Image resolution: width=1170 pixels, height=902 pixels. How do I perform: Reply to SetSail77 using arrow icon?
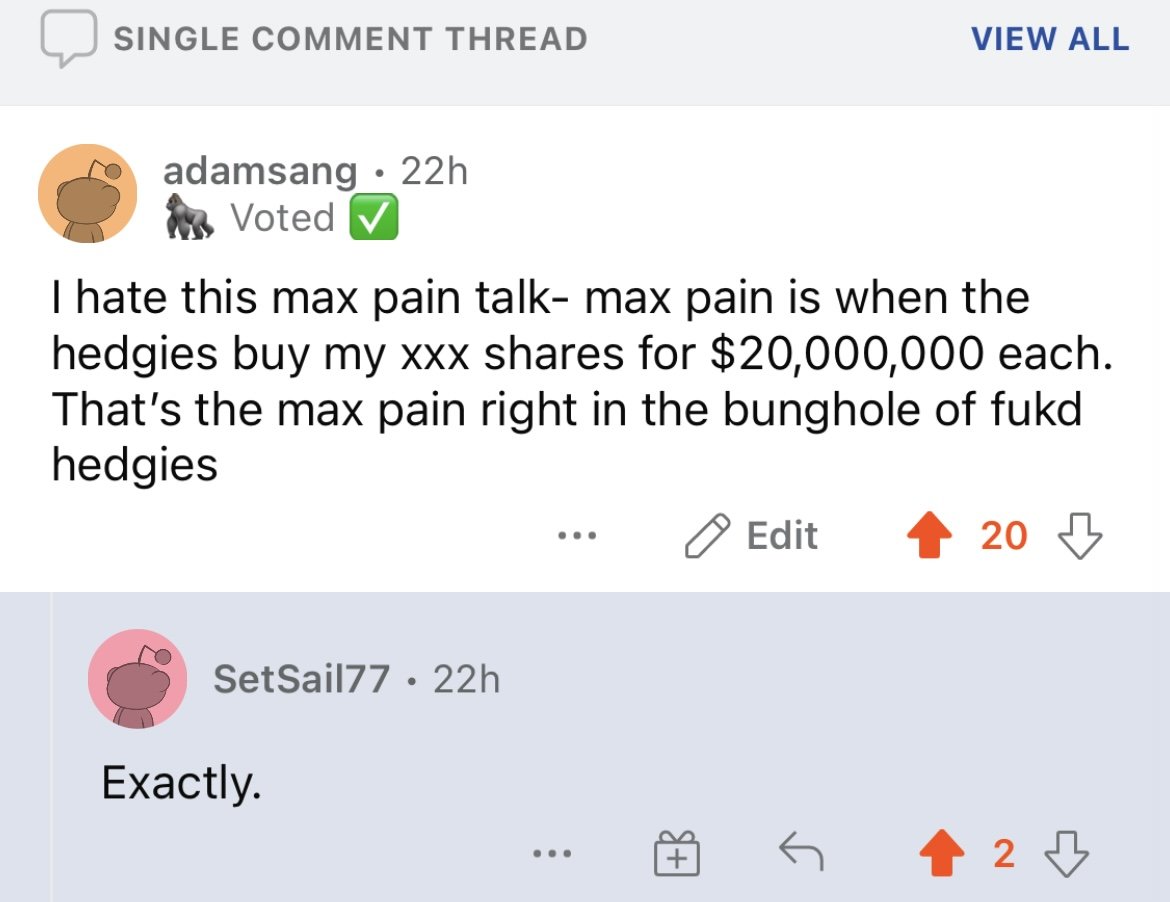pos(801,851)
